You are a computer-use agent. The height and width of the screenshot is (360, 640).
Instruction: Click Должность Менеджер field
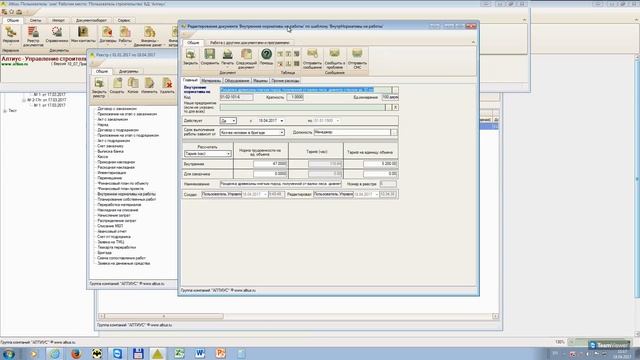pyautogui.click(x=352, y=132)
